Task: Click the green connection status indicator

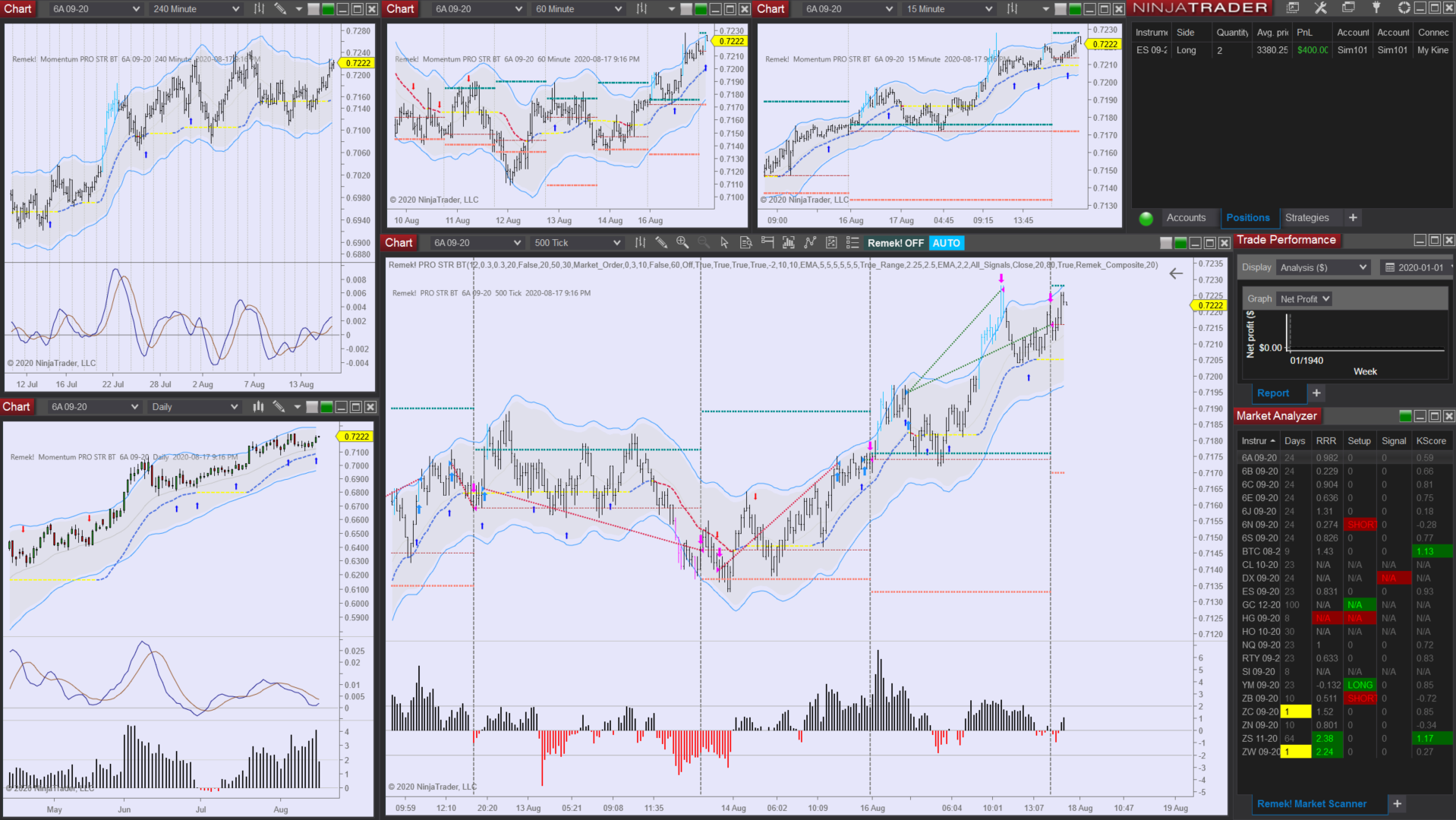Action: (1146, 219)
